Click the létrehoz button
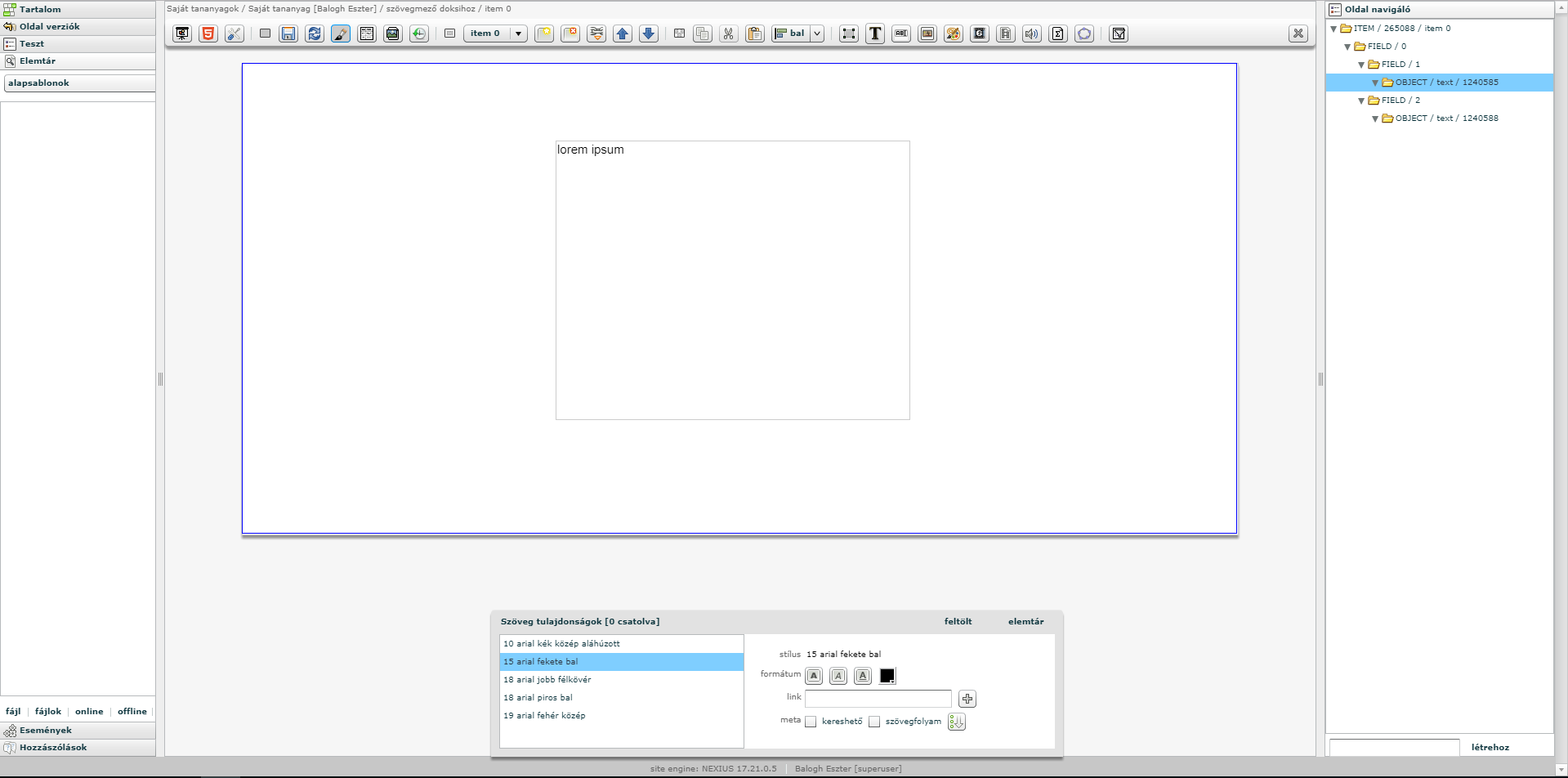 tap(1490, 747)
